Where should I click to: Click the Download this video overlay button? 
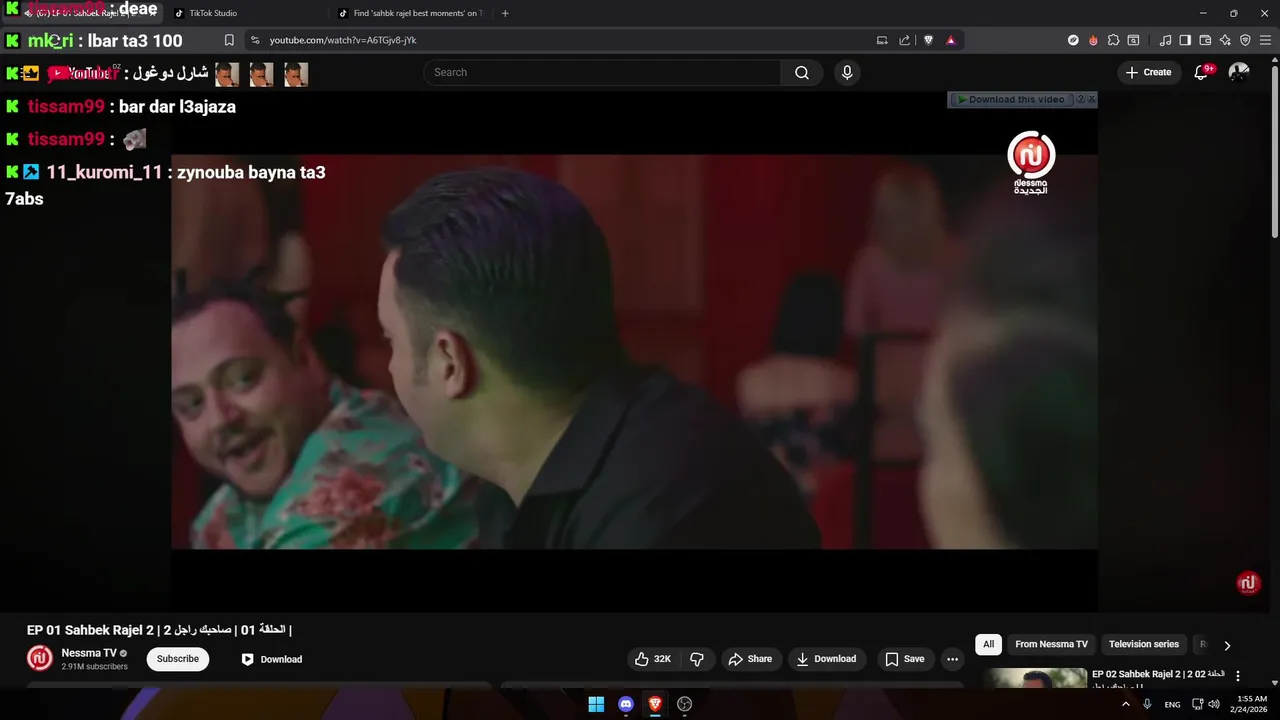(1010, 100)
